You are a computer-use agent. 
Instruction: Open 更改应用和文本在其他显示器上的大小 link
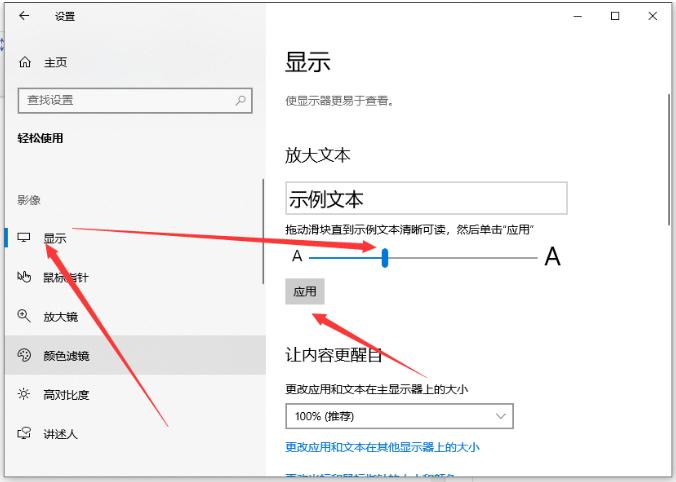(x=382, y=447)
